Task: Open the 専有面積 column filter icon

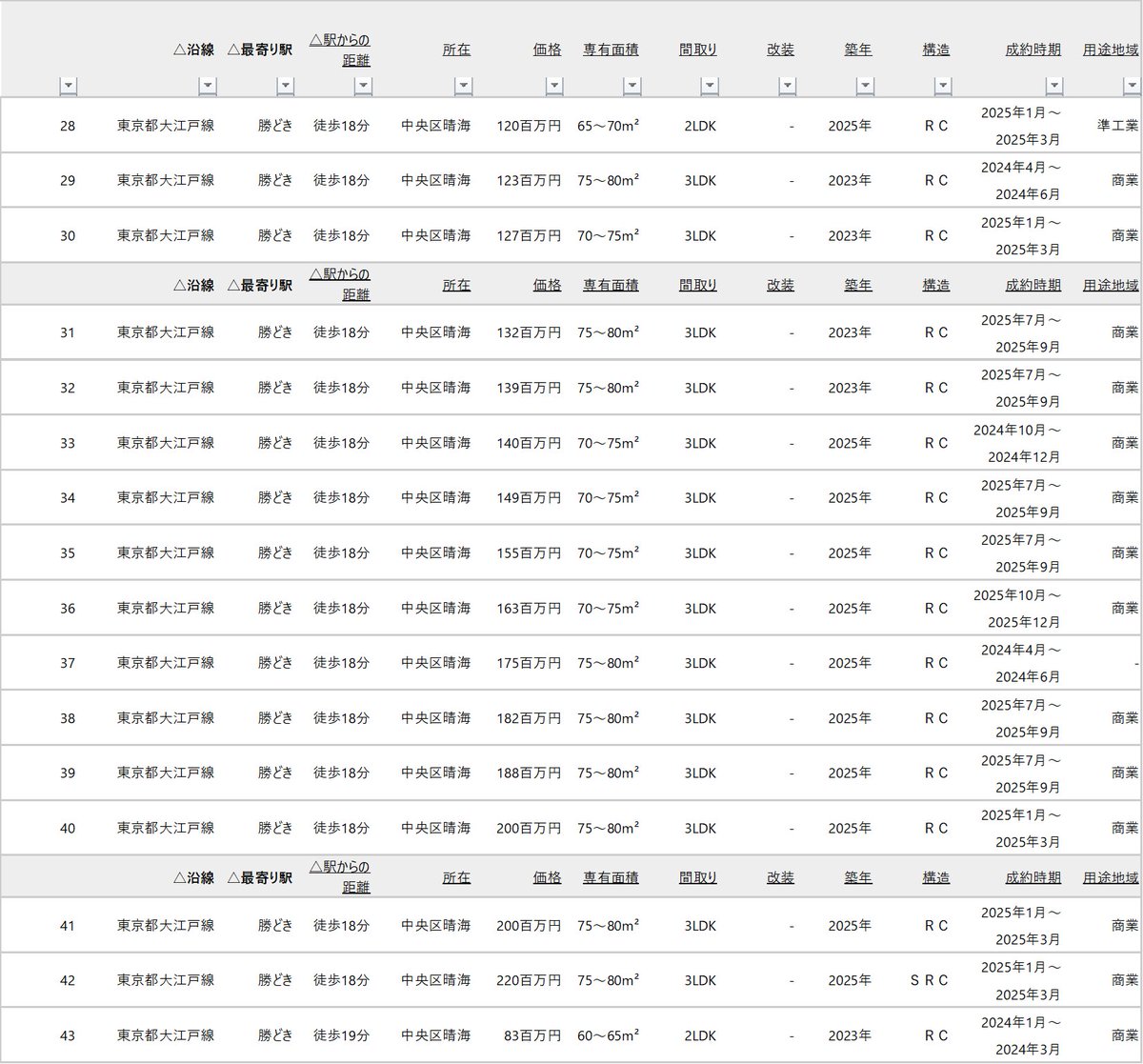Action: 632,85
